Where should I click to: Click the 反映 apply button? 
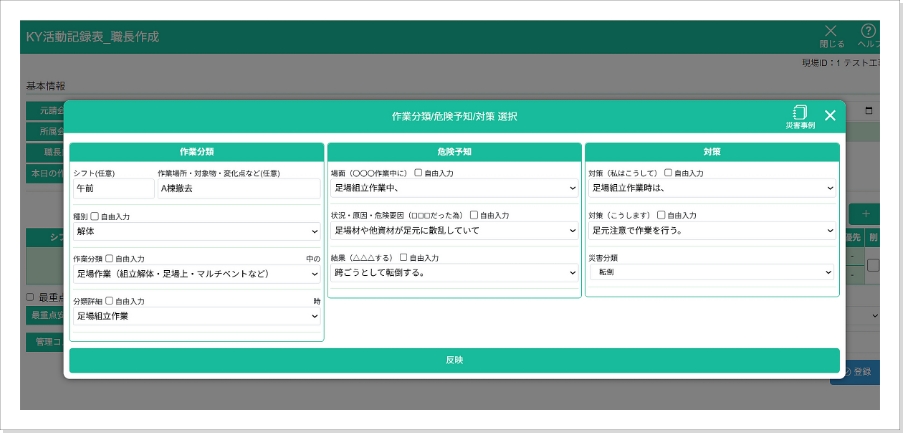pos(454,360)
